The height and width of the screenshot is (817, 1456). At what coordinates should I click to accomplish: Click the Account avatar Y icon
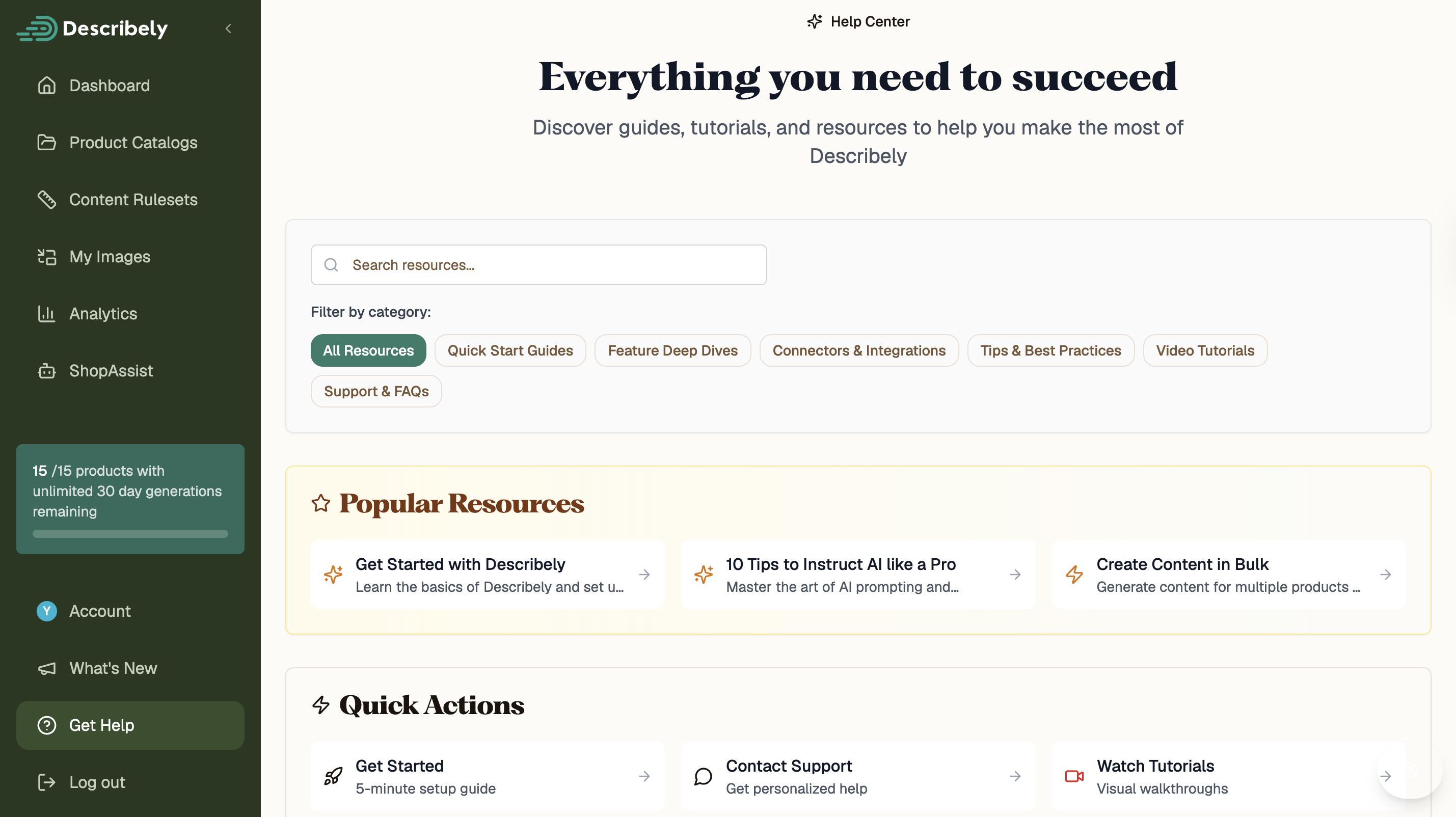46,611
